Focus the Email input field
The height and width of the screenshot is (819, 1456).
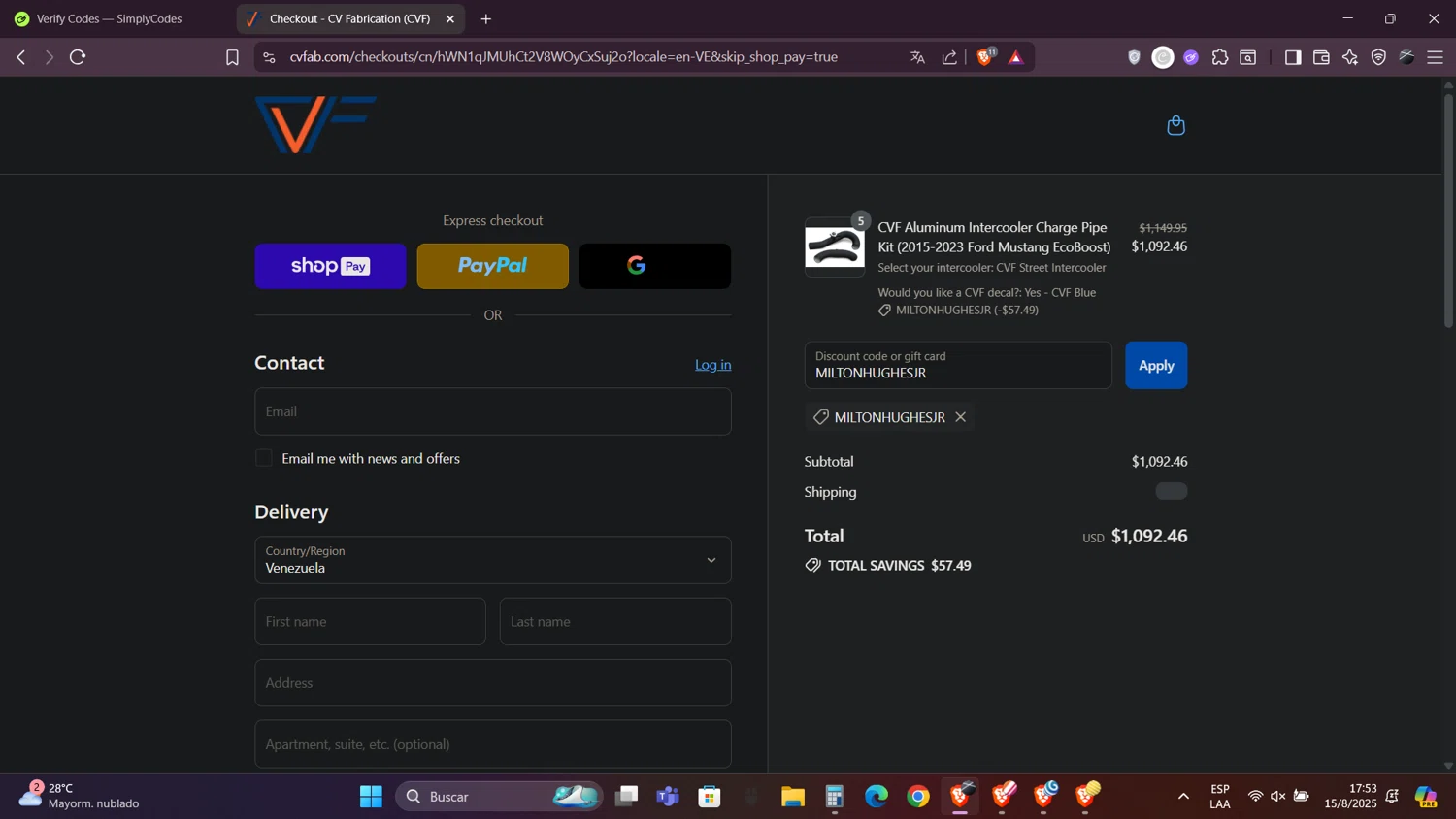click(492, 411)
